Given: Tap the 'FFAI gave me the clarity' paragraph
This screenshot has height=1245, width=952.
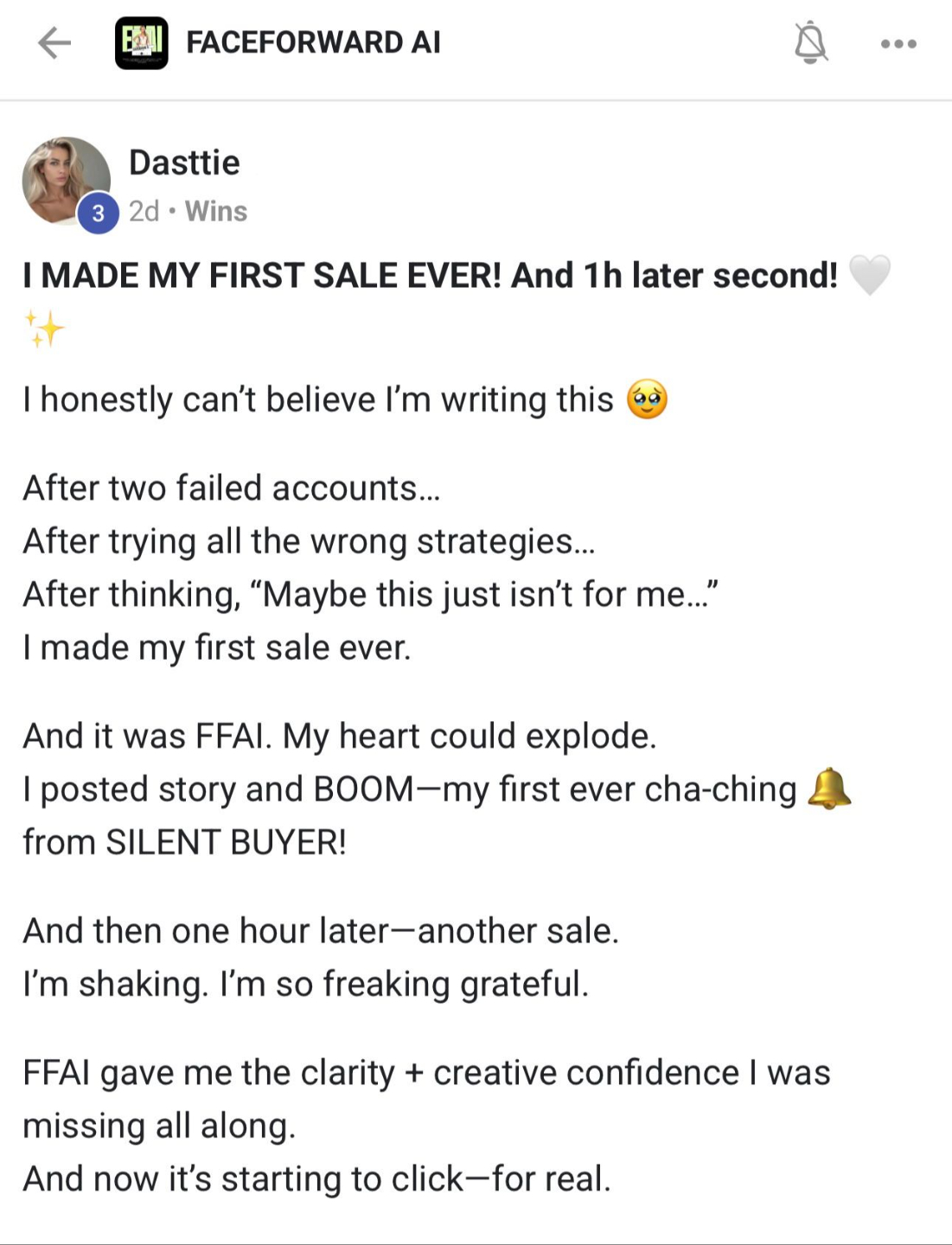Looking at the screenshot, I should (427, 1099).
